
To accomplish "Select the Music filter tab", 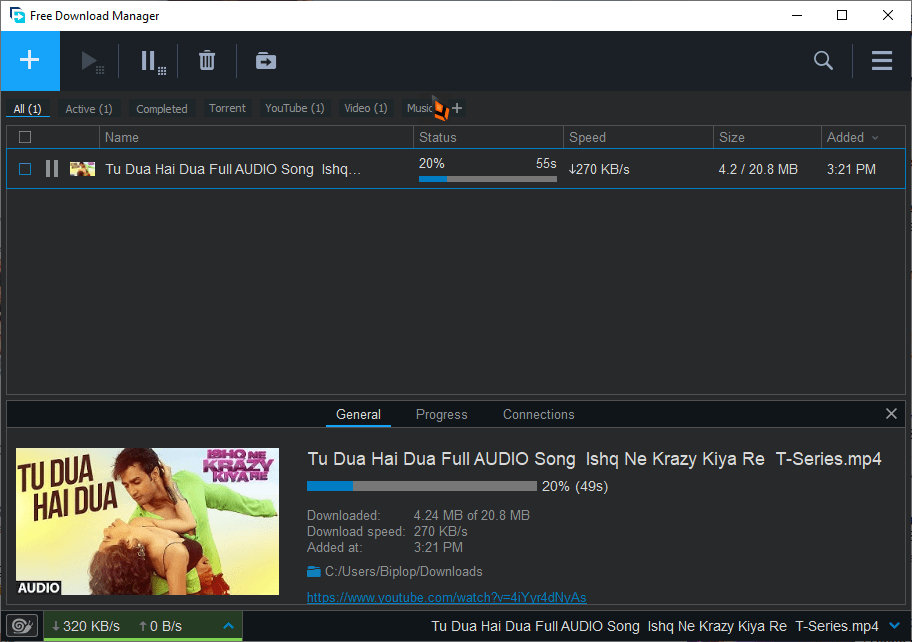I will pyautogui.click(x=419, y=108).
